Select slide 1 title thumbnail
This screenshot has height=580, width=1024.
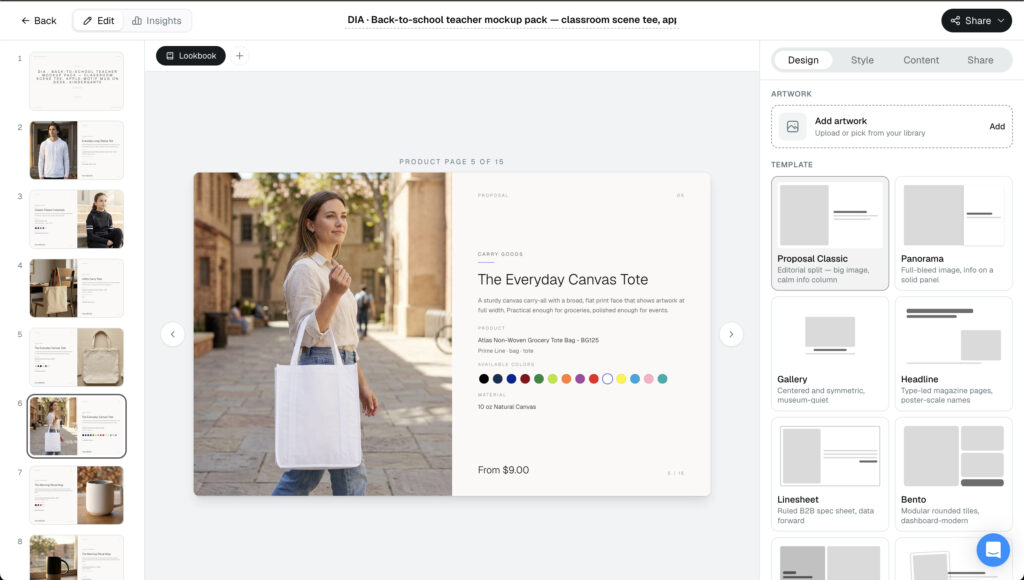point(76,81)
